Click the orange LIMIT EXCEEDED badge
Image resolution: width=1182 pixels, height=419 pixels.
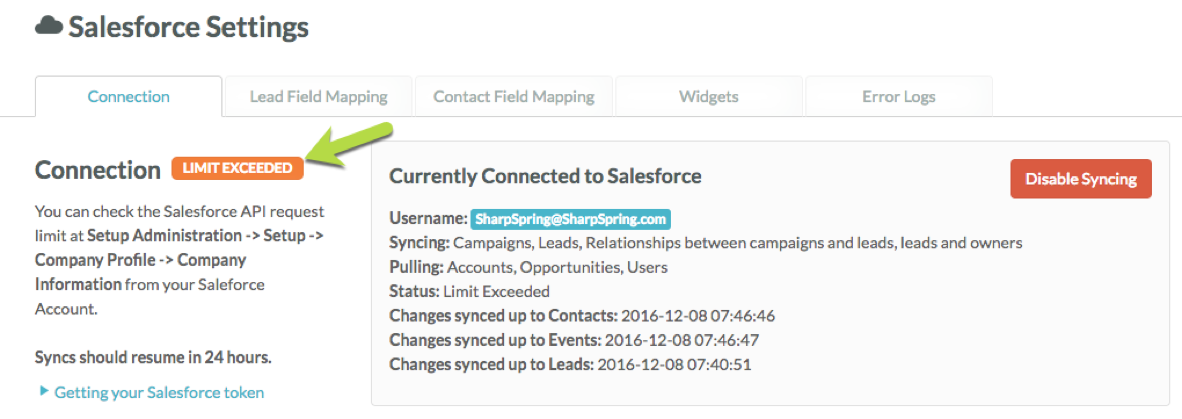pyautogui.click(x=237, y=168)
